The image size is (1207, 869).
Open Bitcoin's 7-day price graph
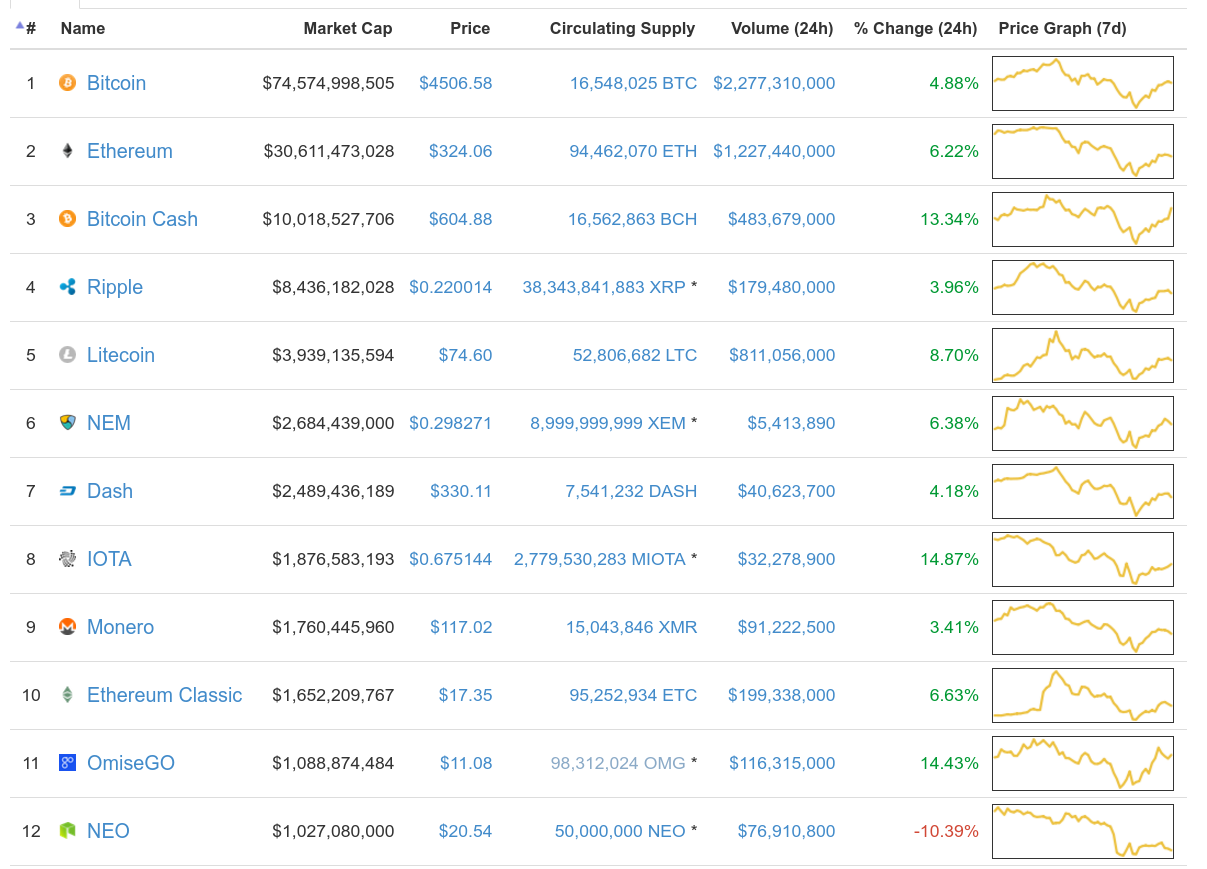tap(1083, 83)
